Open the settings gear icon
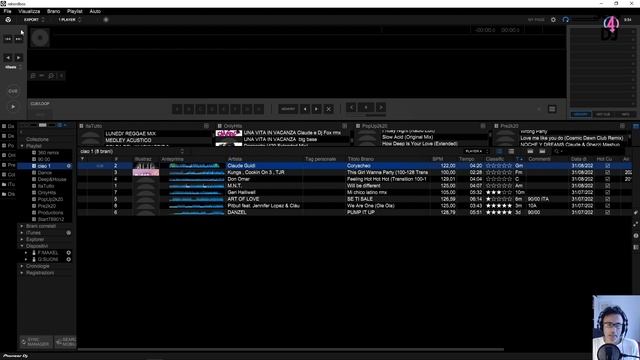This screenshot has width=640, height=360. pyautogui.click(x=553, y=20)
